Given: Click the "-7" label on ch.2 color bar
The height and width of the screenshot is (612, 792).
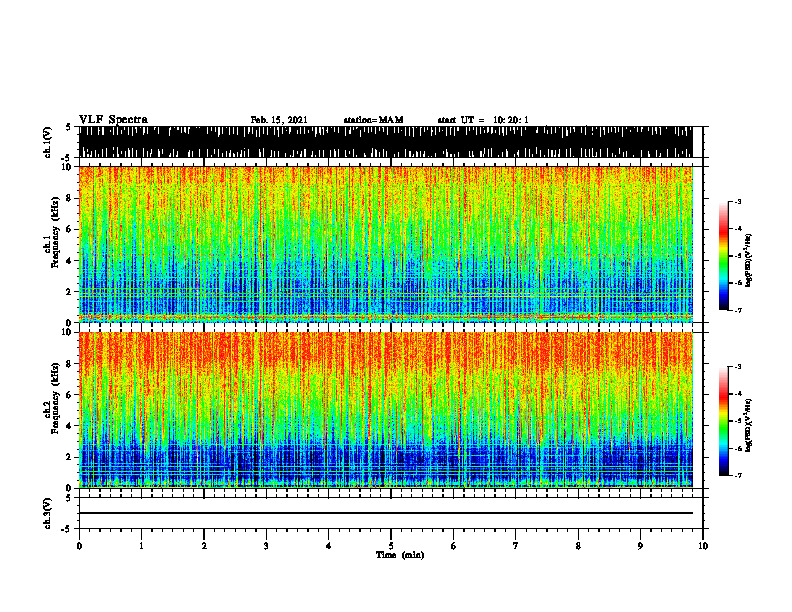Looking at the screenshot, I should 737,475.
